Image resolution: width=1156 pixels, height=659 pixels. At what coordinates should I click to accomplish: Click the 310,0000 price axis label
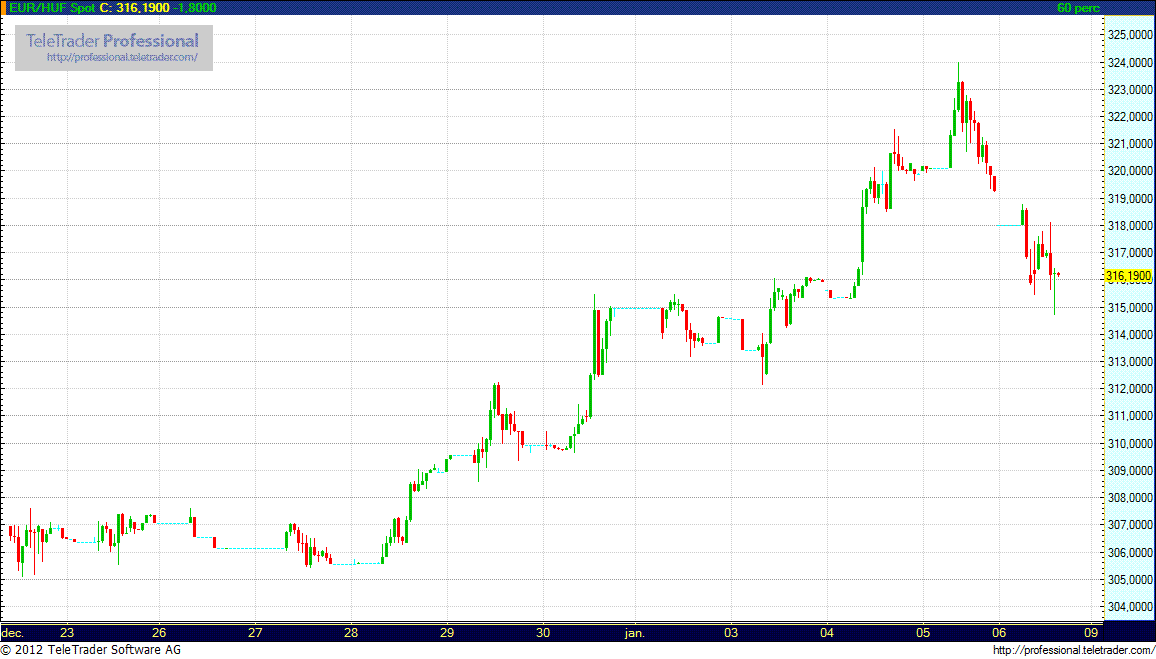coord(1129,444)
